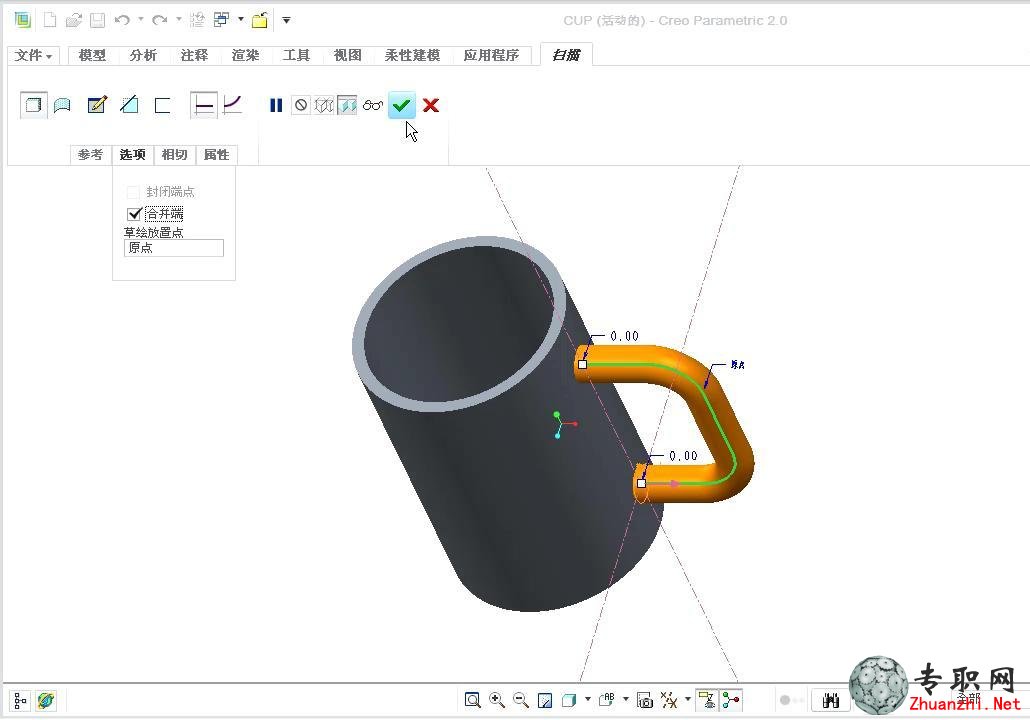Choose constant section sweep icon
1030x720 pixels.
pos(204,105)
